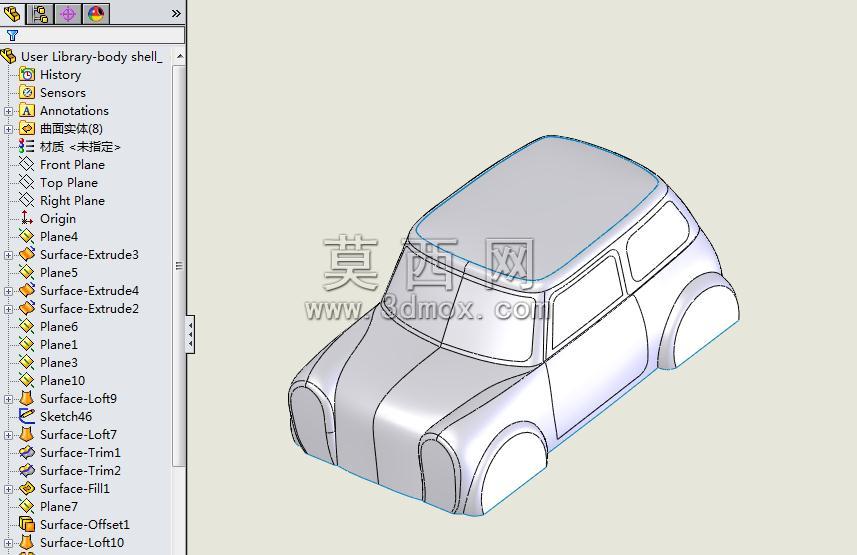Click the "Surface-Trim1" text label

tap(80, 453)
